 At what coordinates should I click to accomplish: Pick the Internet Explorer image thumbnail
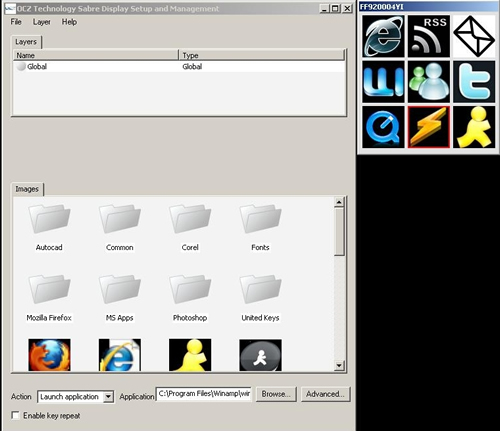click(120, 355)
